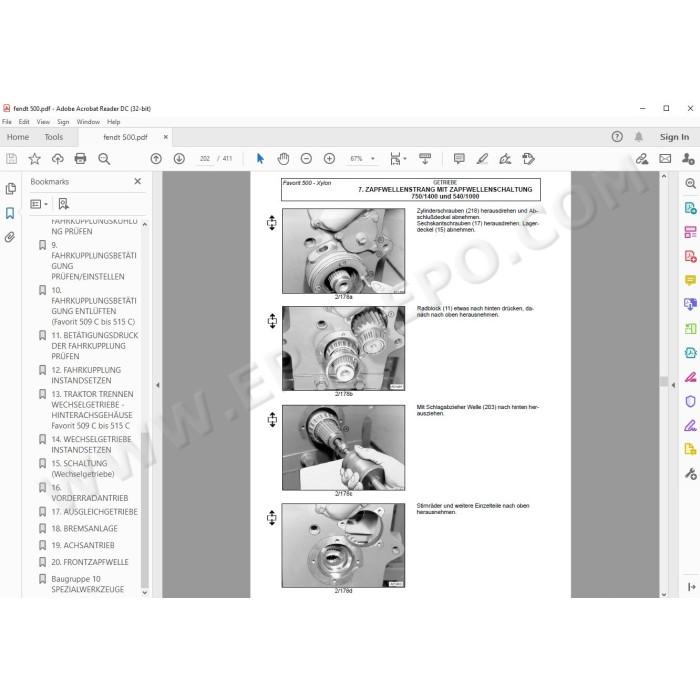Open the File menu
This screenshot has width=700, height=700.
[7, 121]
